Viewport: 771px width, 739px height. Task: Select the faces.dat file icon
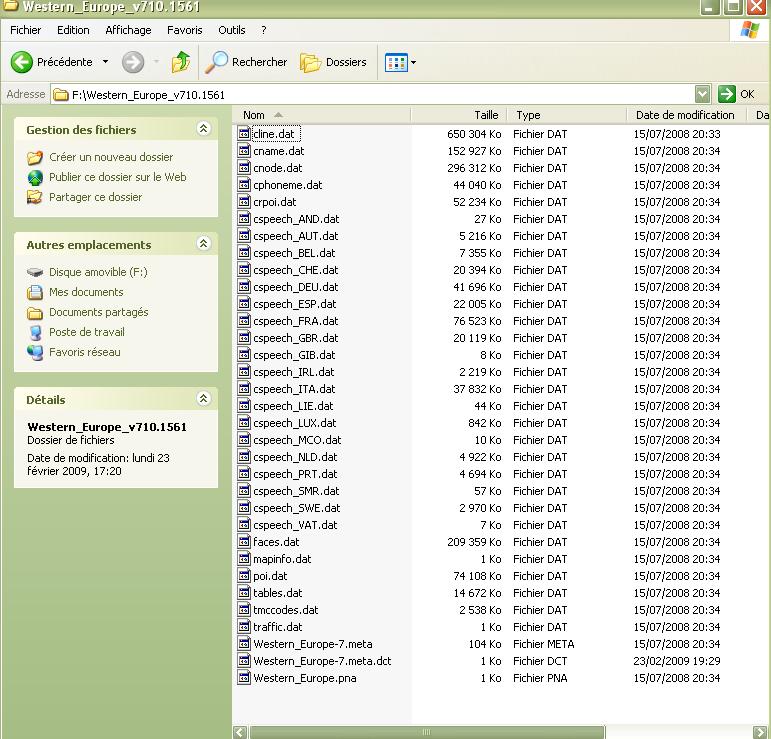coord(244,542)
